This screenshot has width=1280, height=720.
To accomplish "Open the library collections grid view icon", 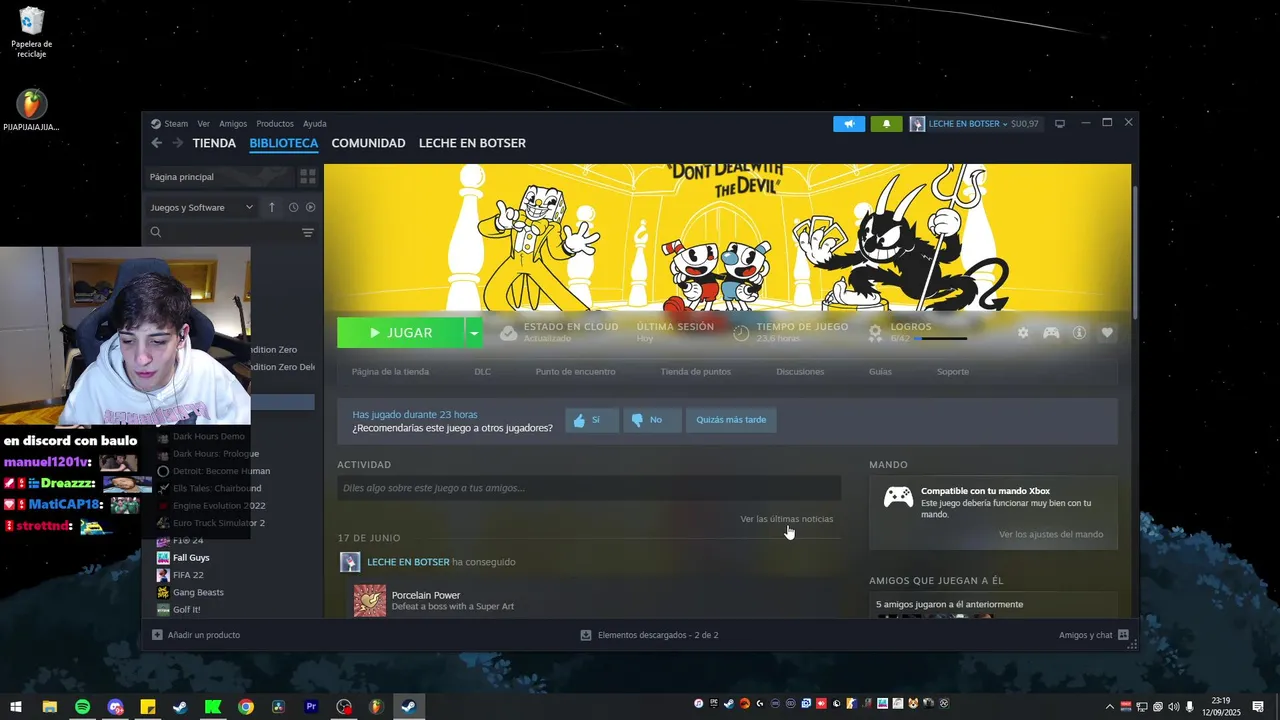I will point(308,177).
